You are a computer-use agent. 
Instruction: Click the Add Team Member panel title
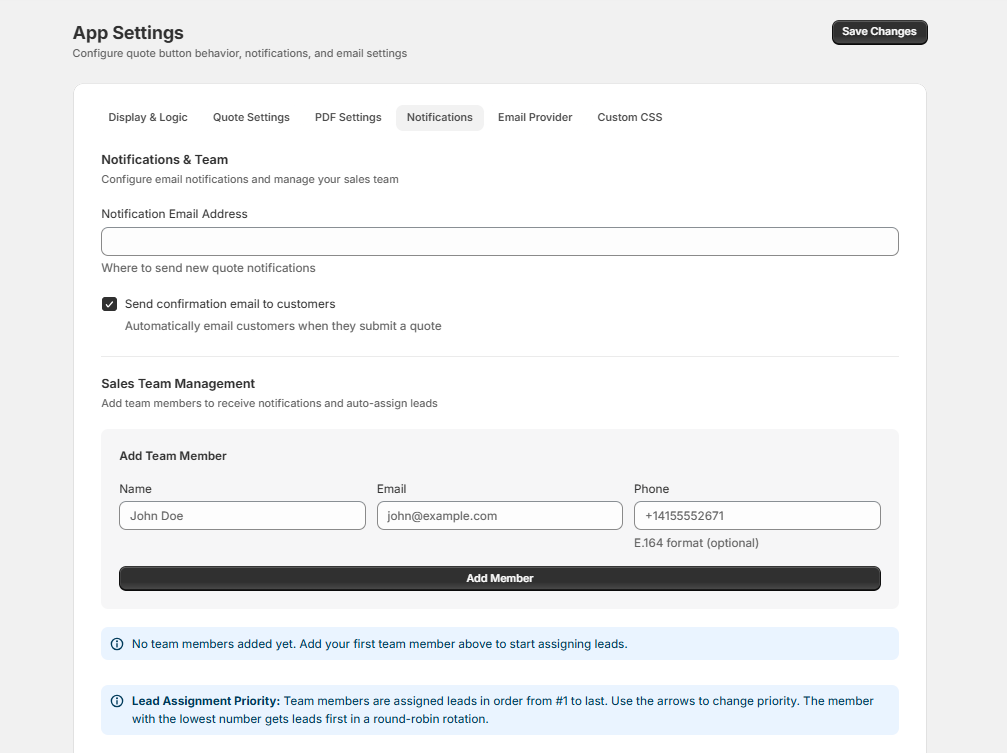tap(173, 455)
